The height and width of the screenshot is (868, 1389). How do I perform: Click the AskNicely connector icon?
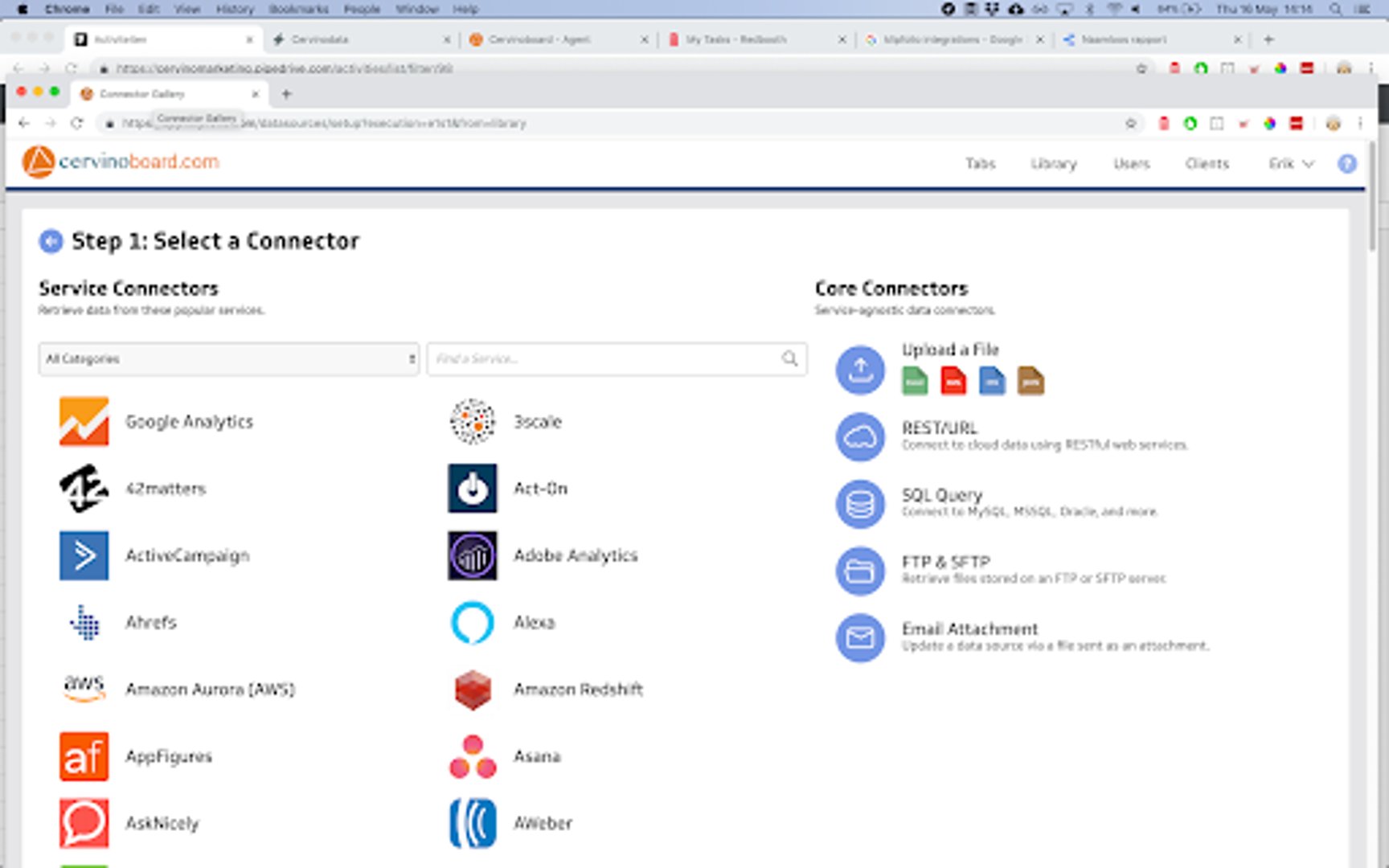pos(84,823)
